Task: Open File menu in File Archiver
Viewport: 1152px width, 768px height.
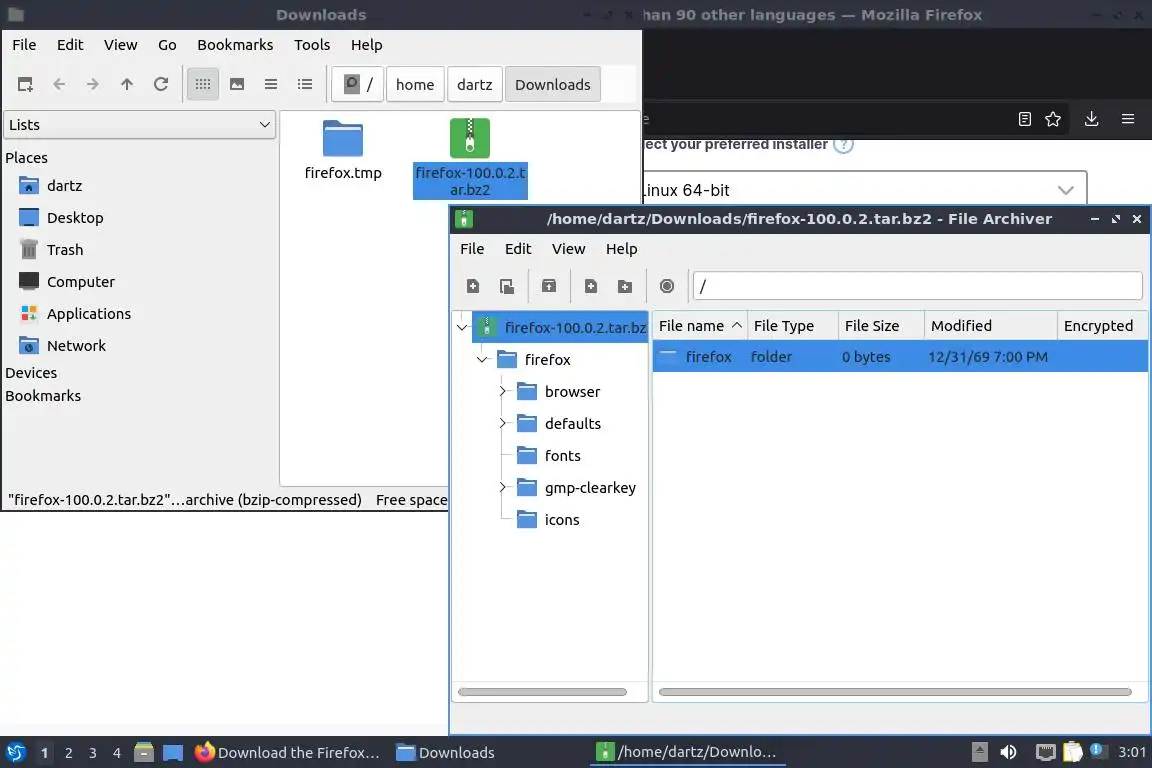Action: pos(472,249)
